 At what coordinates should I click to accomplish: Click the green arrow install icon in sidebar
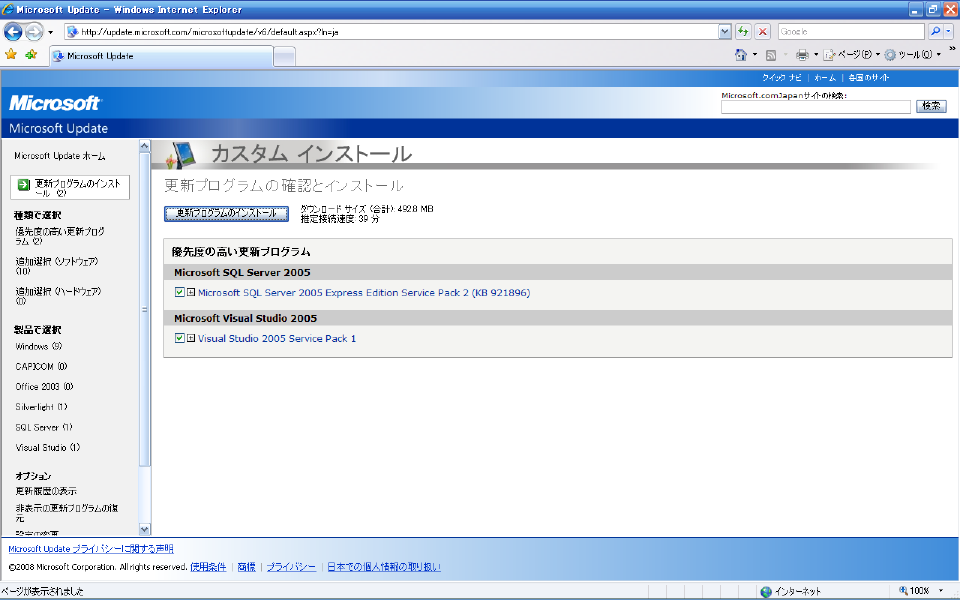click(23, 184)
